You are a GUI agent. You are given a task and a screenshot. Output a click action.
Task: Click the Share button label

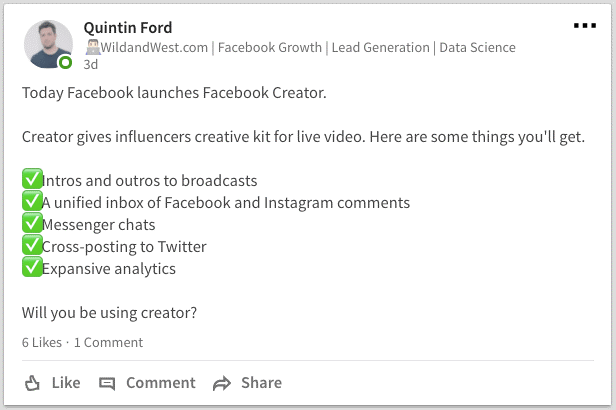pos(261,383)
